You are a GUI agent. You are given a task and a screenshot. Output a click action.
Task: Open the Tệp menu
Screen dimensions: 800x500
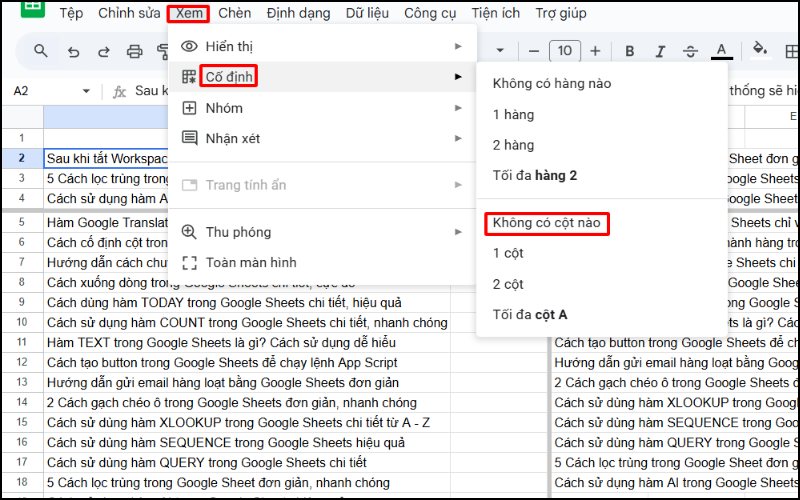tap(71, 13)
